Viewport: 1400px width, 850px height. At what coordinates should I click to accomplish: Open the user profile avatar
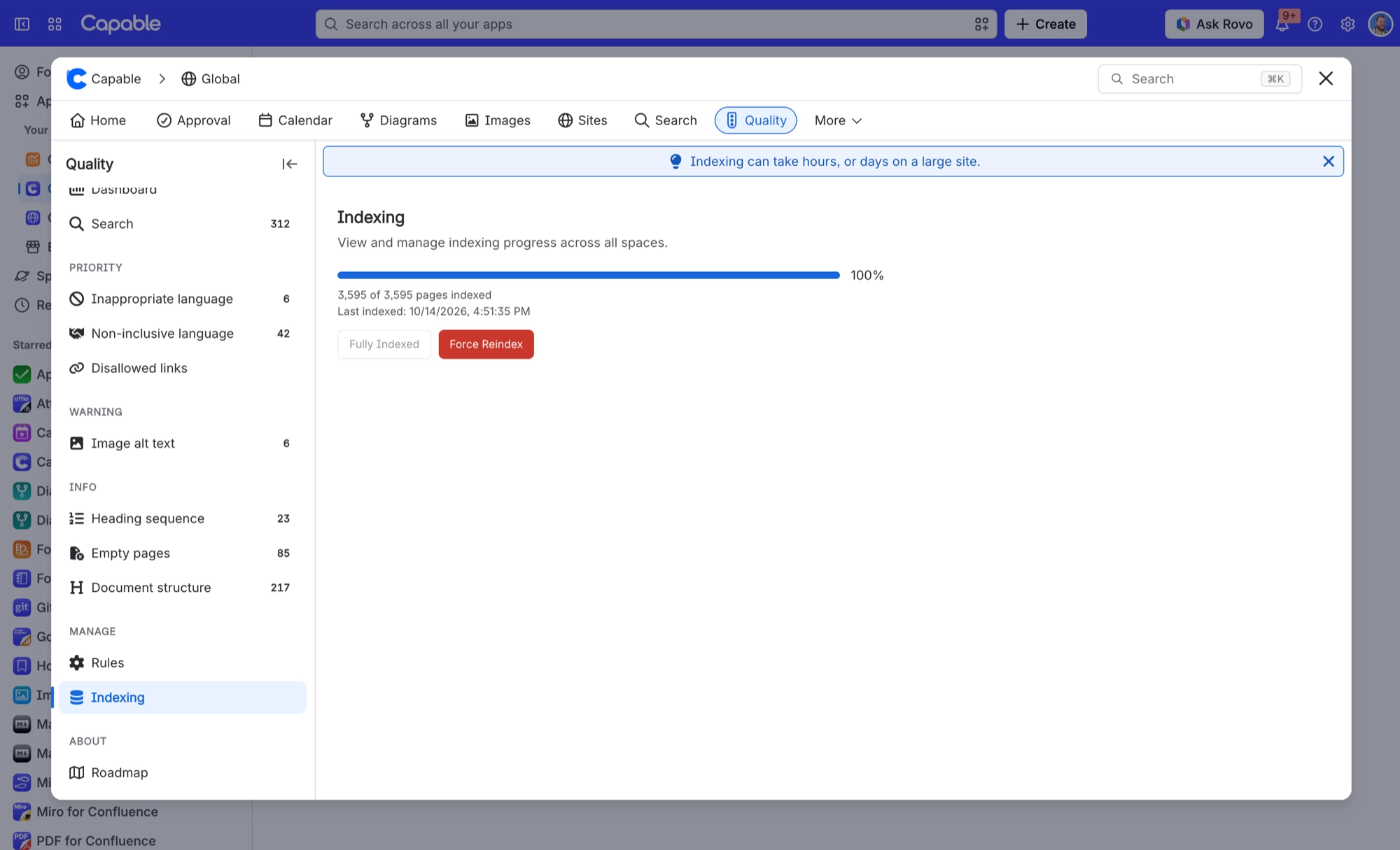[1380, 24]
